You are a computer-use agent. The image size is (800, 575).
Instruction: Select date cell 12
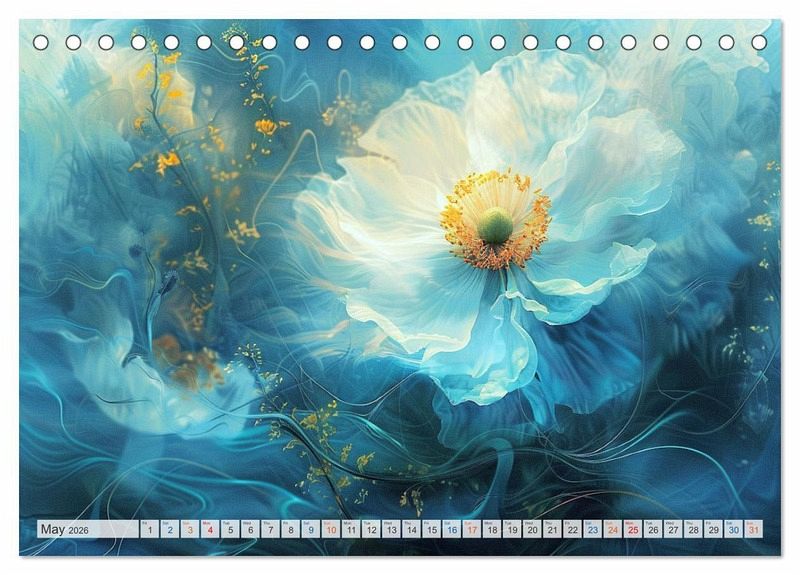coord(371,529)
